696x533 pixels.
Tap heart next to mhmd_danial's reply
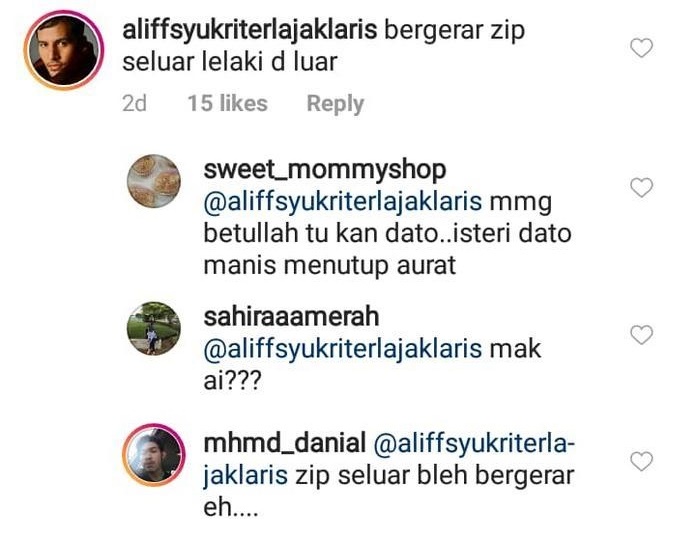[641, 461]
